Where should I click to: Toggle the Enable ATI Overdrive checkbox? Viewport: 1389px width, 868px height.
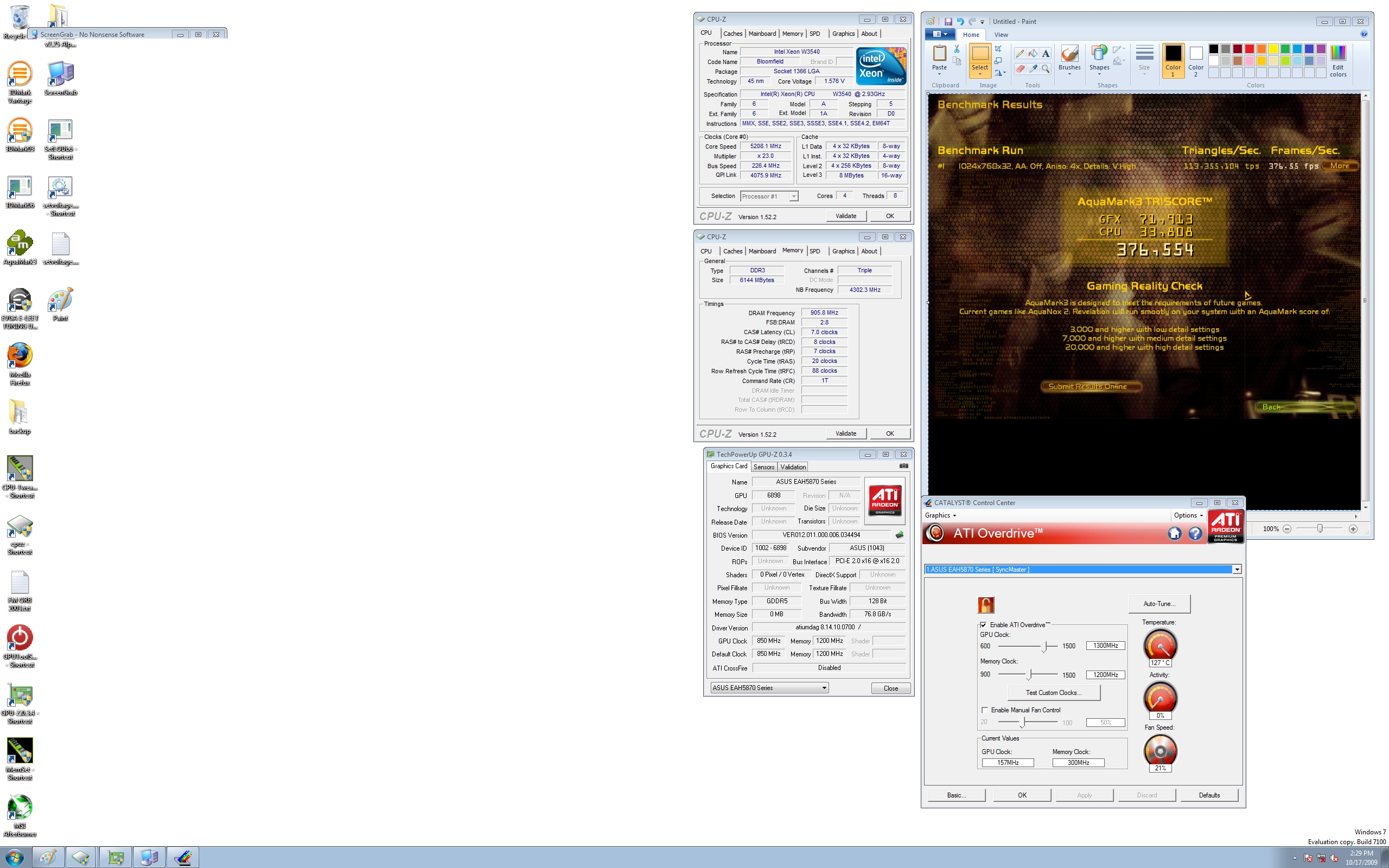983,624
